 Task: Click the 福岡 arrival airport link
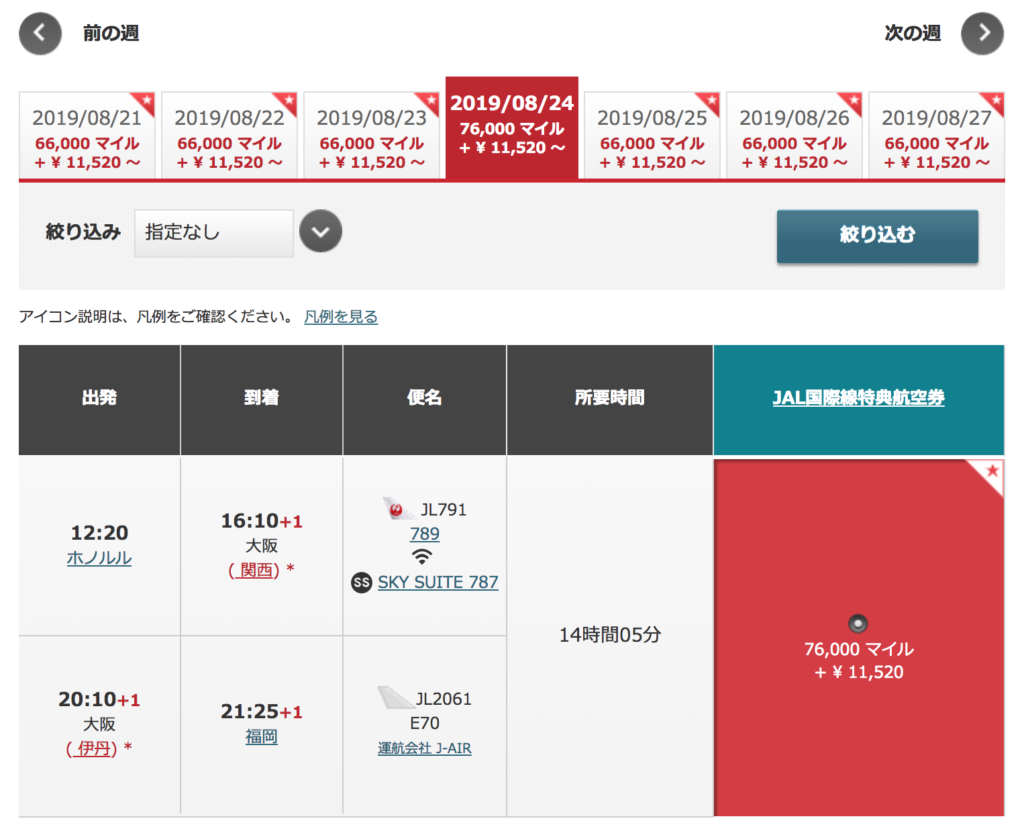261,737
